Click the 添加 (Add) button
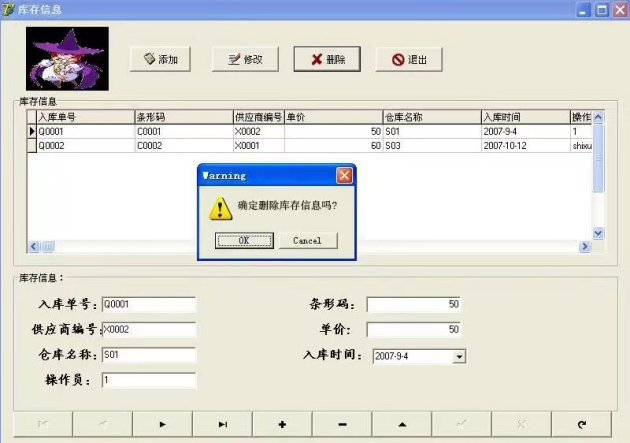630x443 pixels. point(161,59)
